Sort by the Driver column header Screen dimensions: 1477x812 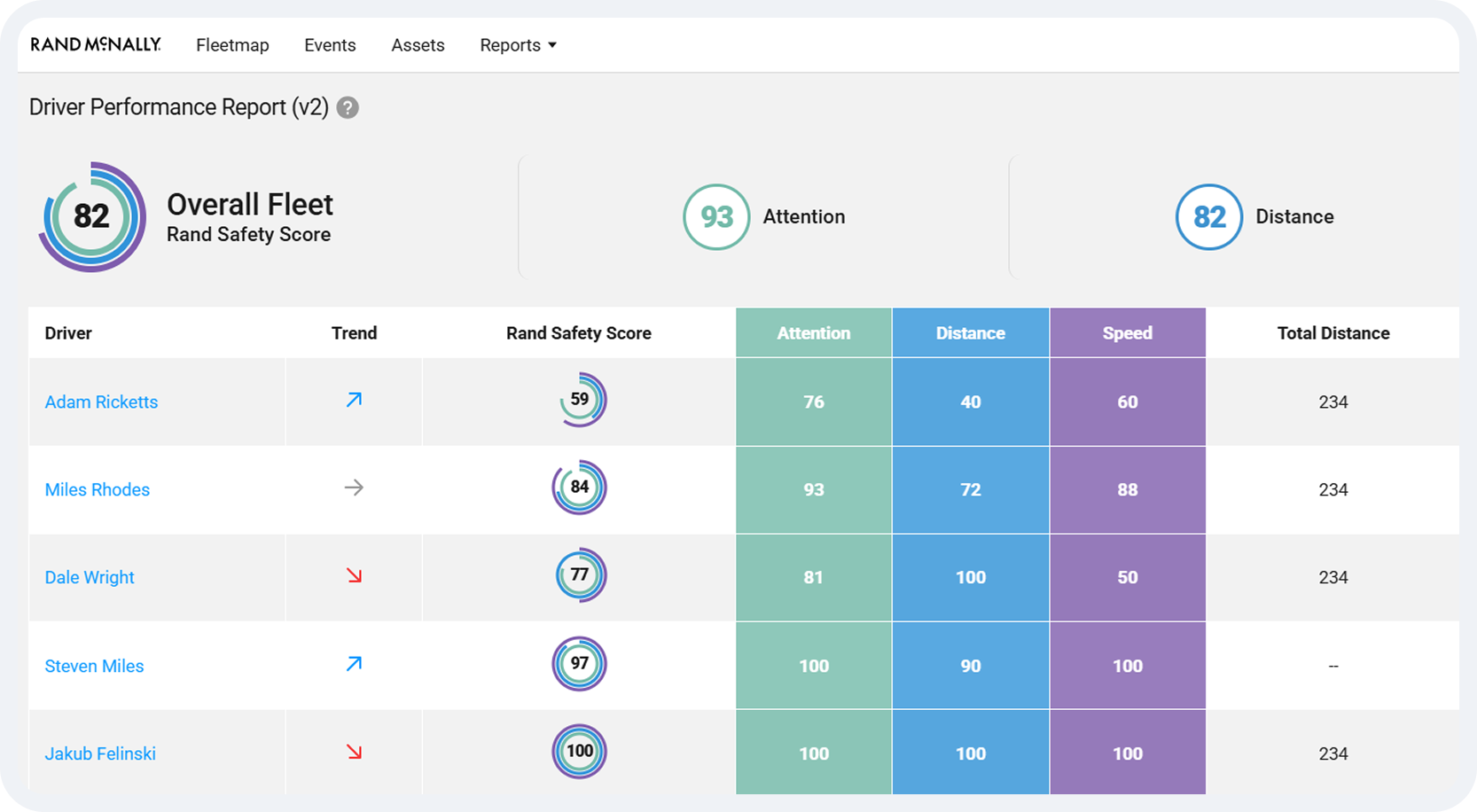(68, 333)
